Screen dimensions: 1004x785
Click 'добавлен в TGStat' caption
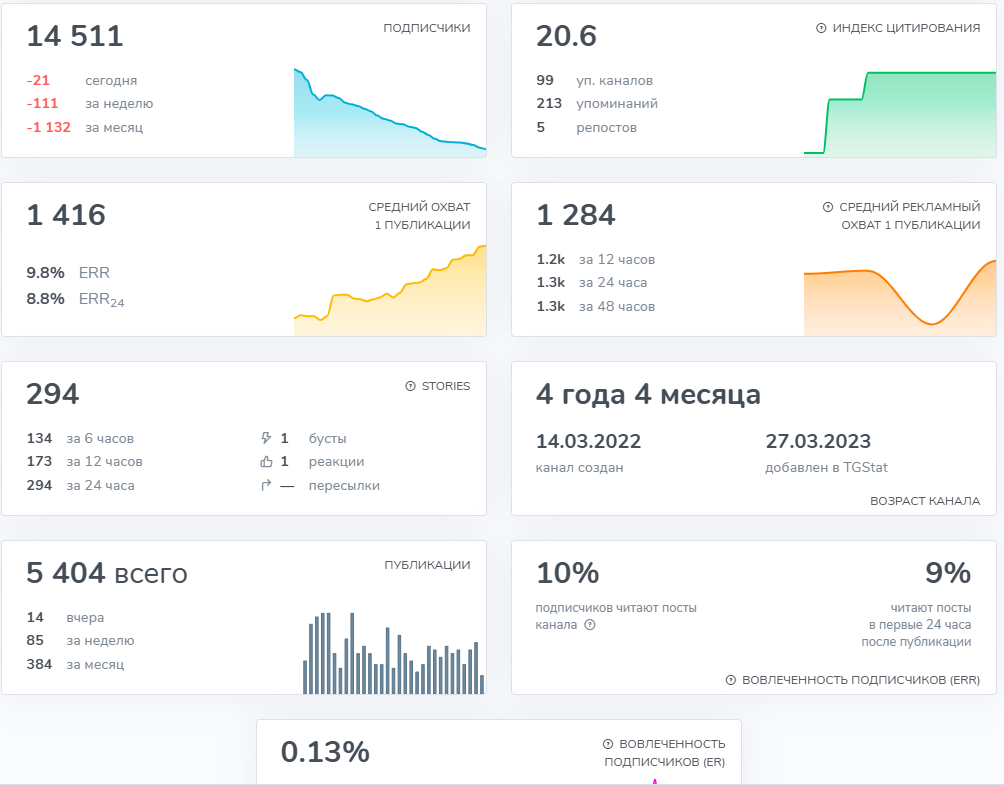tap(827, 467)
